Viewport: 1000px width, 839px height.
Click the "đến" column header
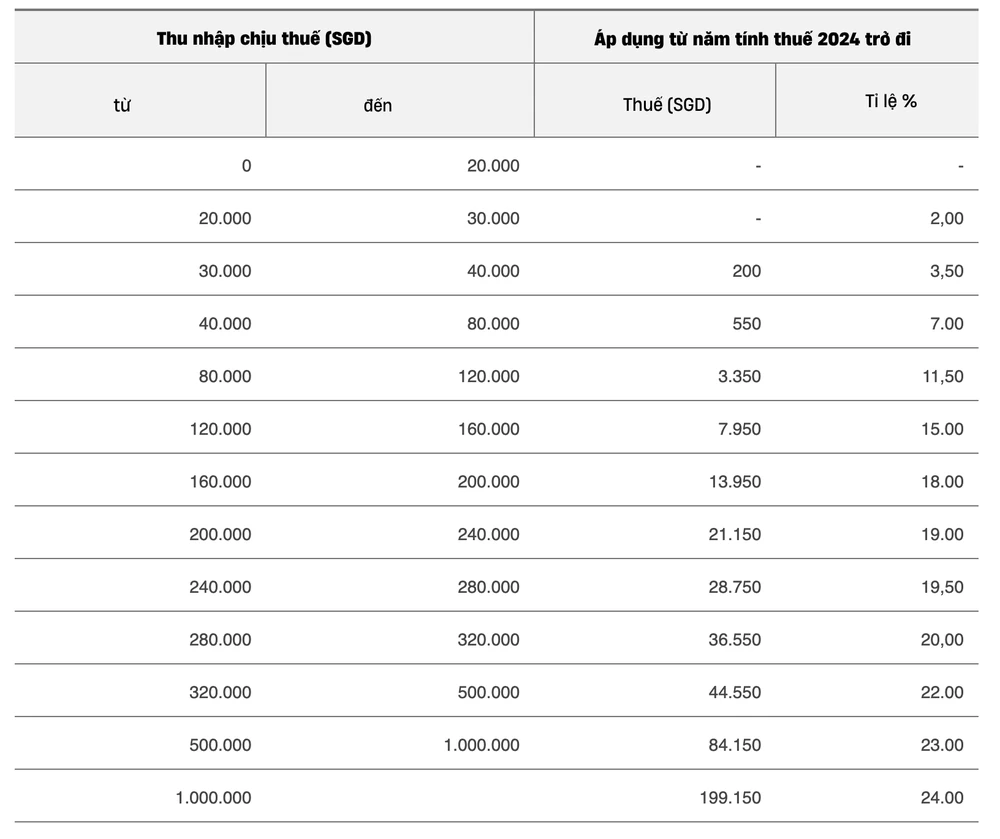(378, 104)
